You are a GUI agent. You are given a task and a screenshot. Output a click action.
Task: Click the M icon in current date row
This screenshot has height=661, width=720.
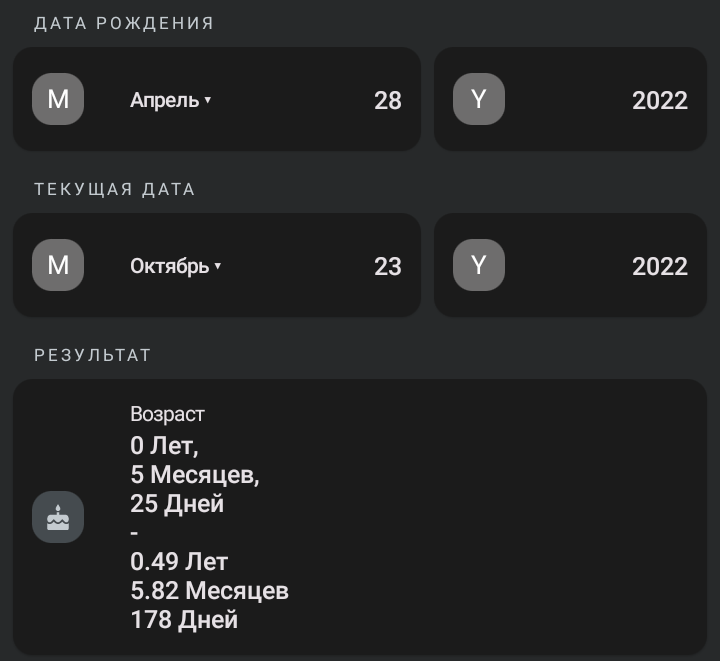(x=58, y=265)
